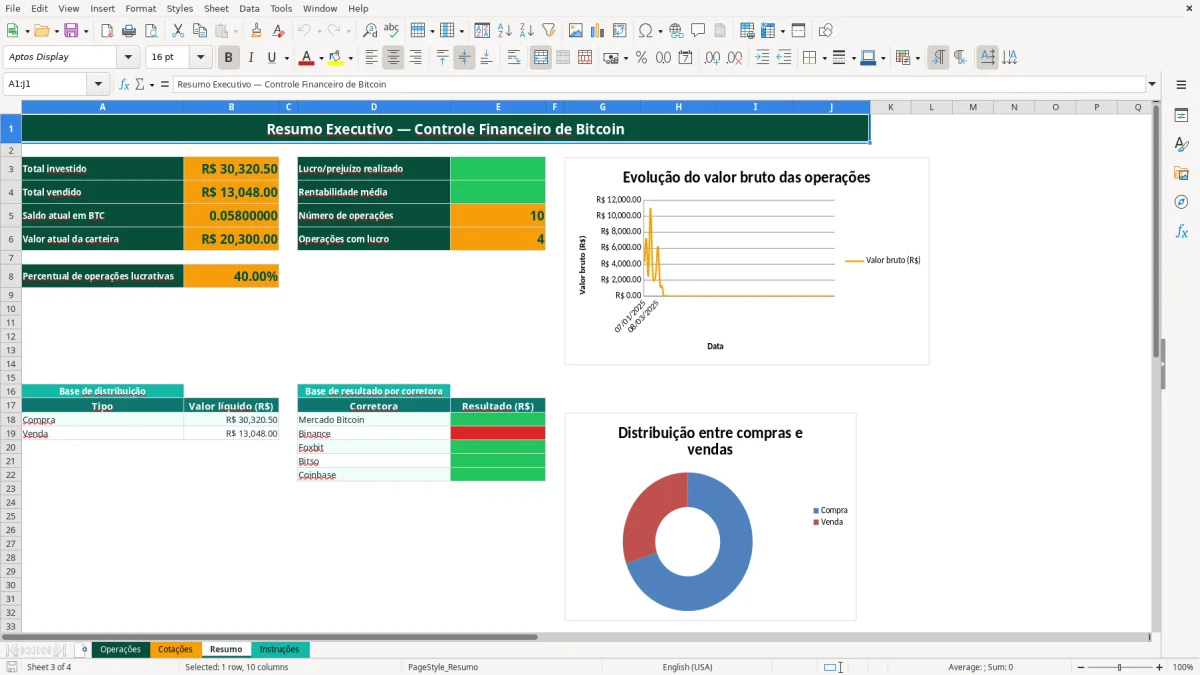Activate Clone Formatting paintbrush
Image resolution: width=1200 pixels, height=675 pixels.
tap(257, 31)
